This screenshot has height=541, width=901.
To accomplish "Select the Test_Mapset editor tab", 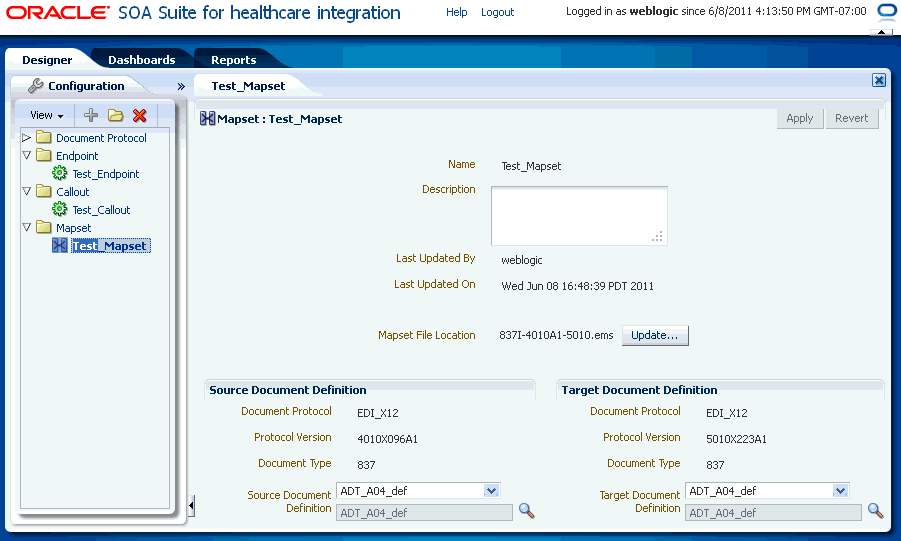I will 248,86.
